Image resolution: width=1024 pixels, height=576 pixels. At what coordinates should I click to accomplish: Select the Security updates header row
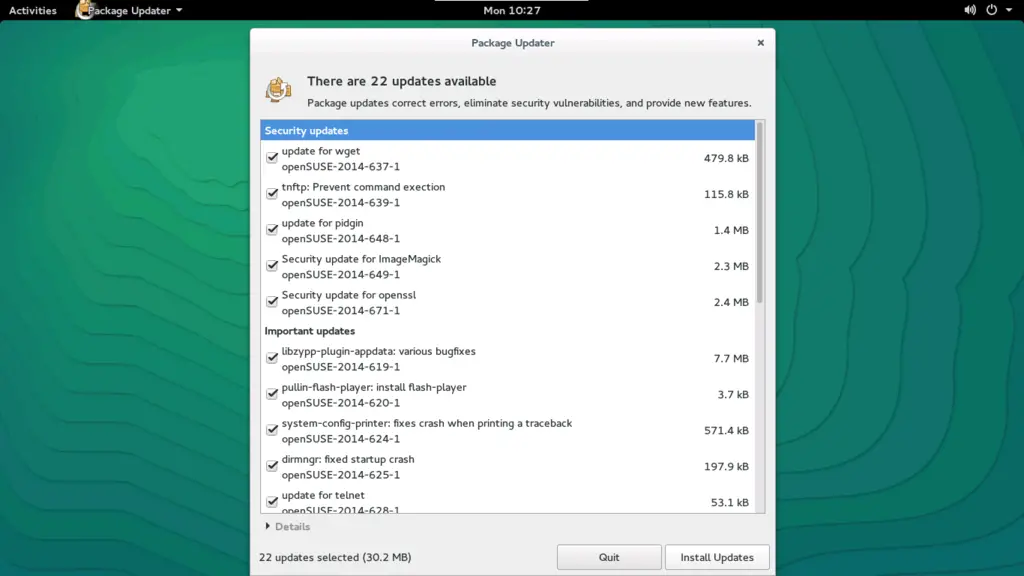point(507,131)
